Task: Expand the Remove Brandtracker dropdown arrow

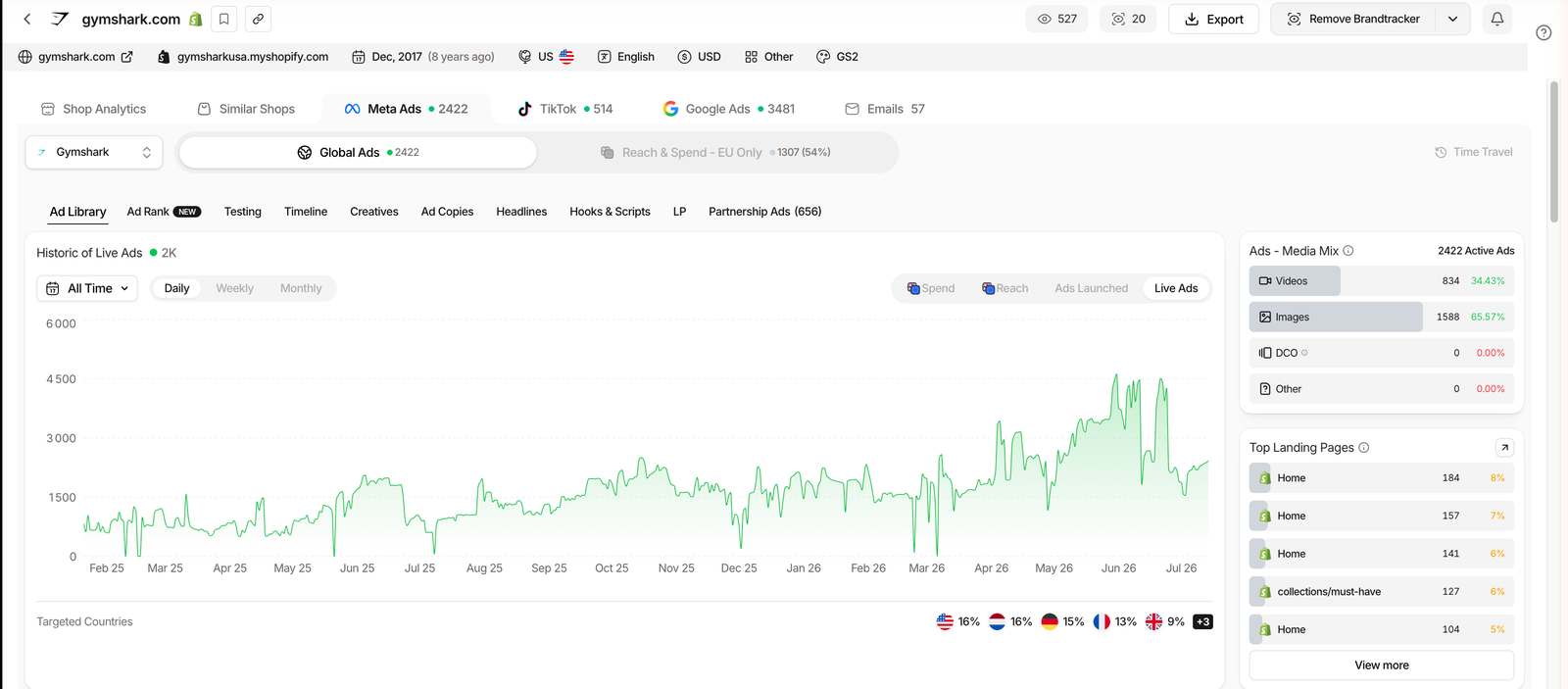Action: [1452, 19]
